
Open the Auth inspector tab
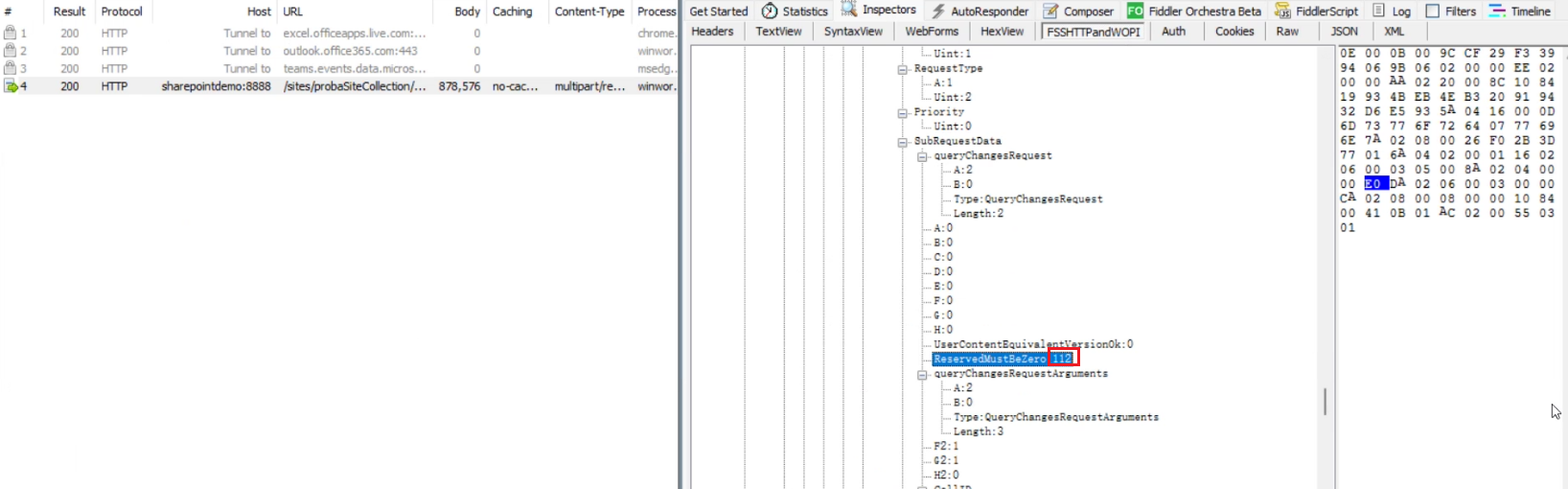coord(1173,31)
